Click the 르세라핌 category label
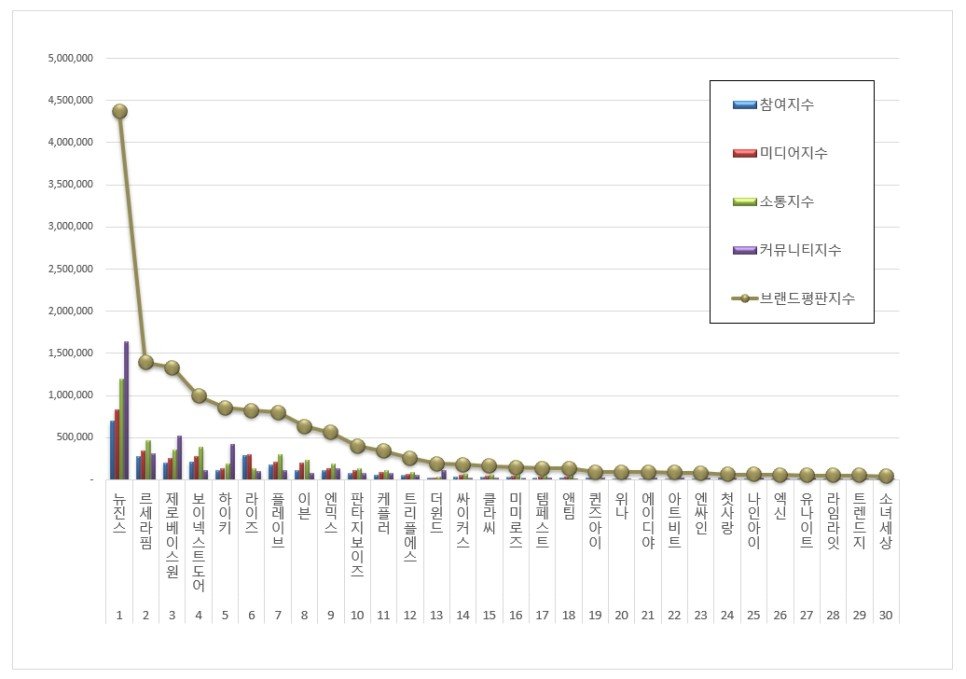This screenshot has width=966, height=679. 146,520
